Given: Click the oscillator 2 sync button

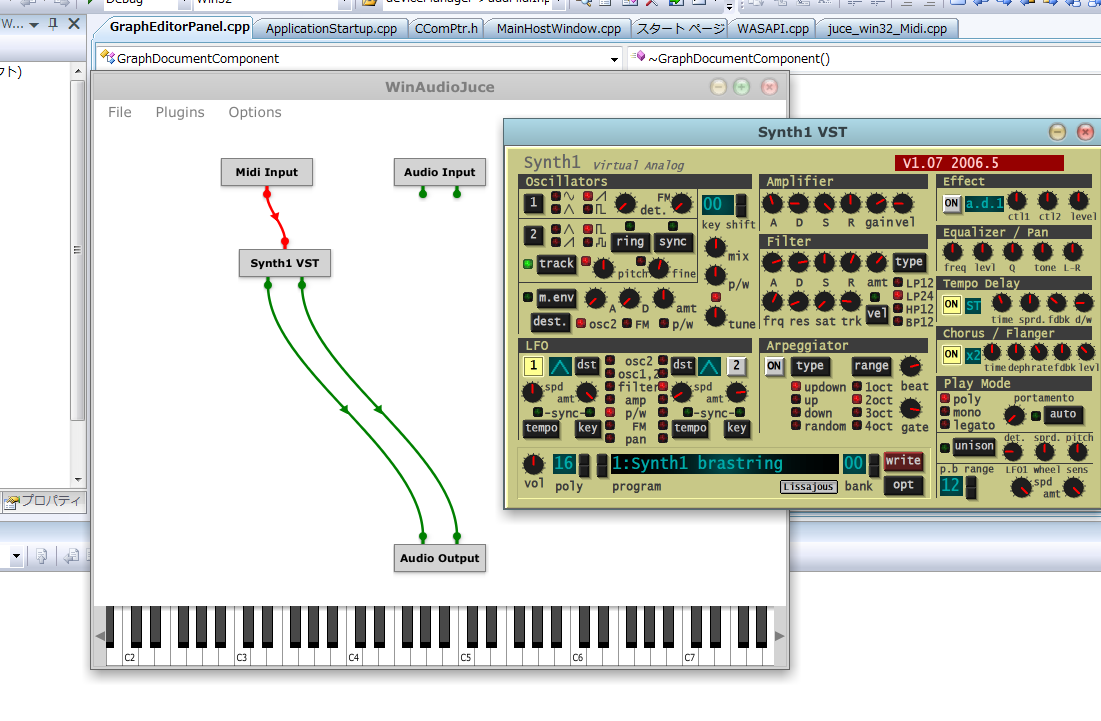Looking at the screenshot, I should click(x=673, y=242).
